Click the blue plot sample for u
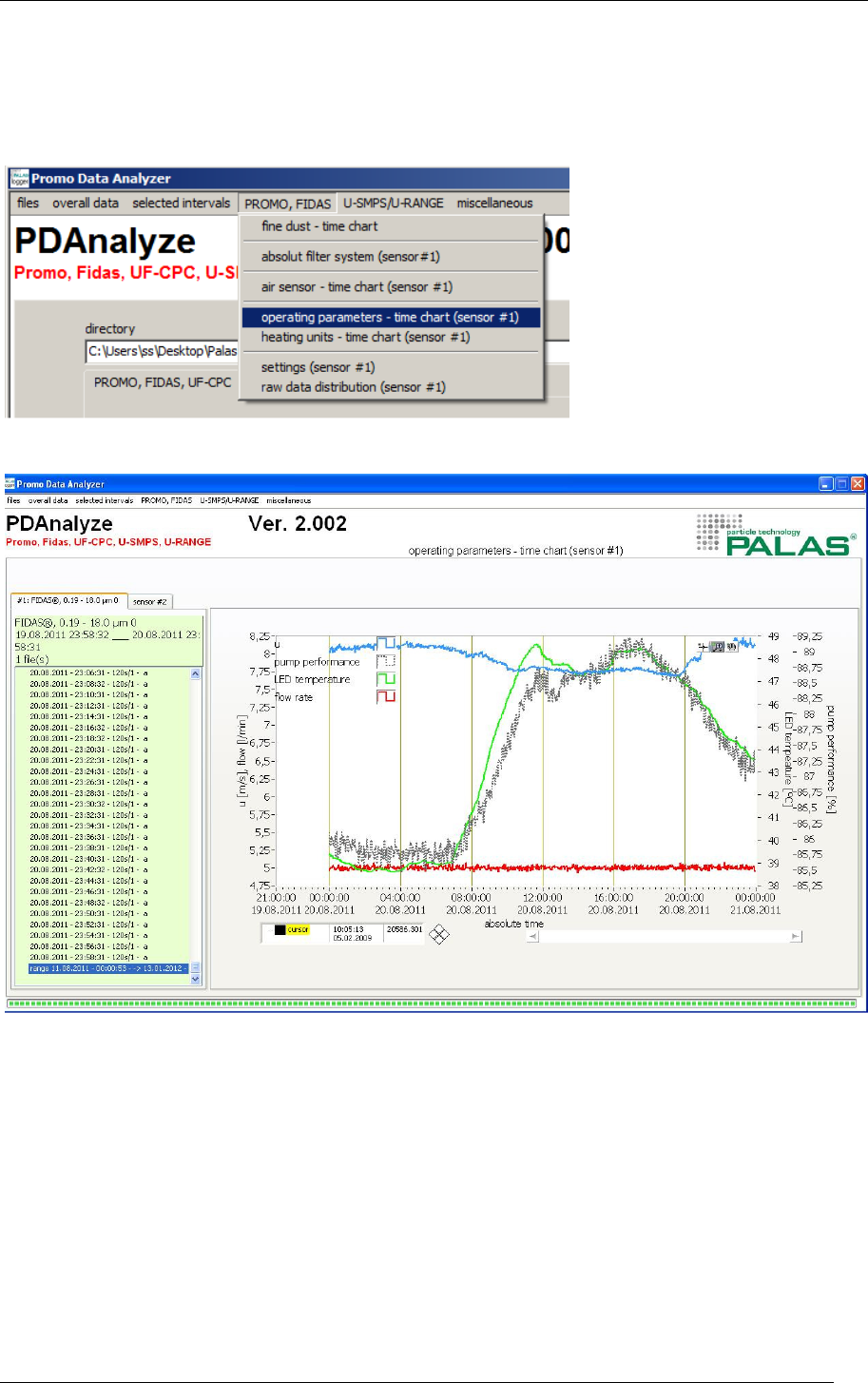This screenshot has width=868, height=1383. [x=386, y=643]
